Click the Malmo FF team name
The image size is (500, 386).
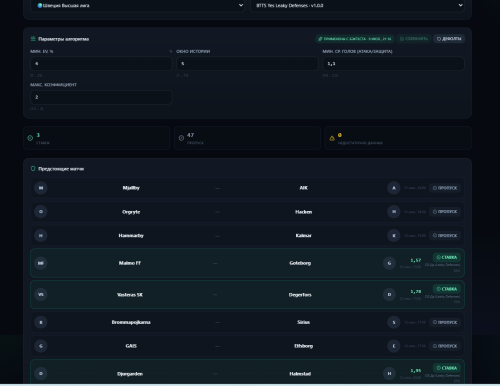130,263
